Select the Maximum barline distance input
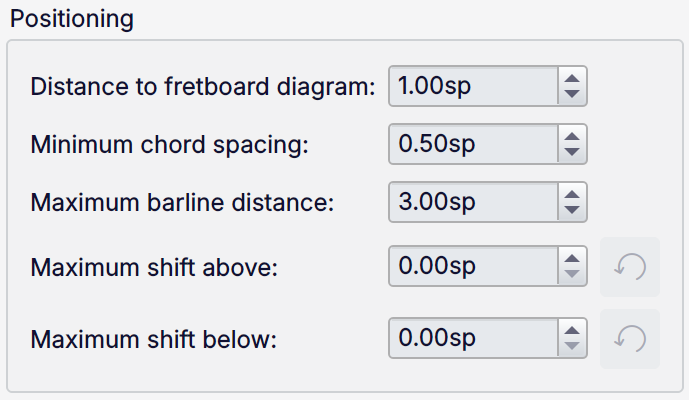Viewport: 689px width, 400px height. point(473,202)
